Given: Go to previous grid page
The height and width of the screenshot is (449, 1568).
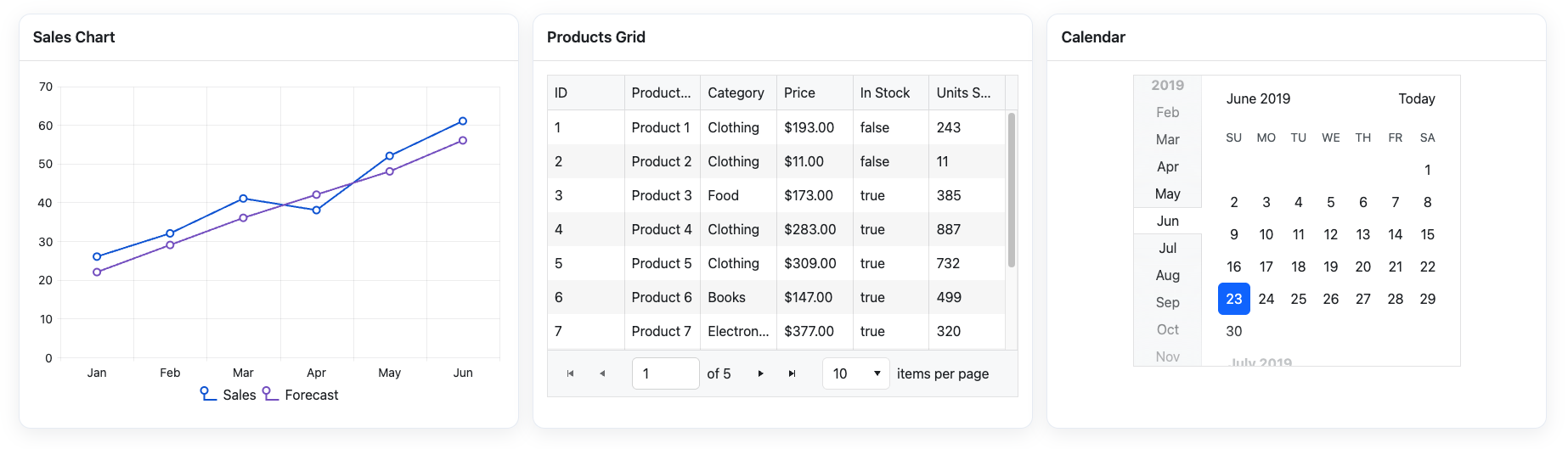Looking at the screenshot, I should pos(602,373).
